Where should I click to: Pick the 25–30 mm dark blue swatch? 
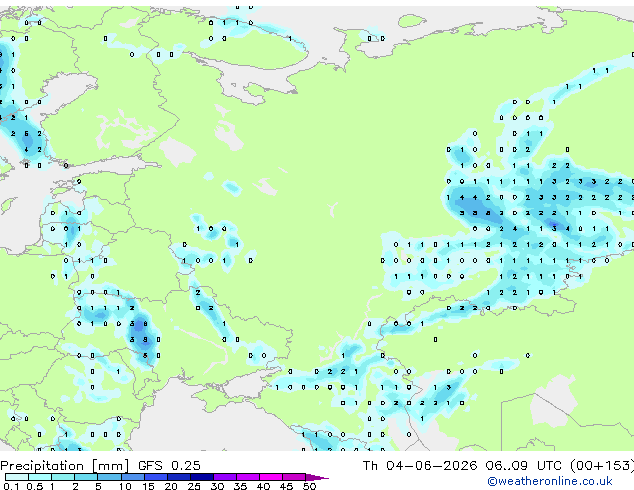[202, 477]
